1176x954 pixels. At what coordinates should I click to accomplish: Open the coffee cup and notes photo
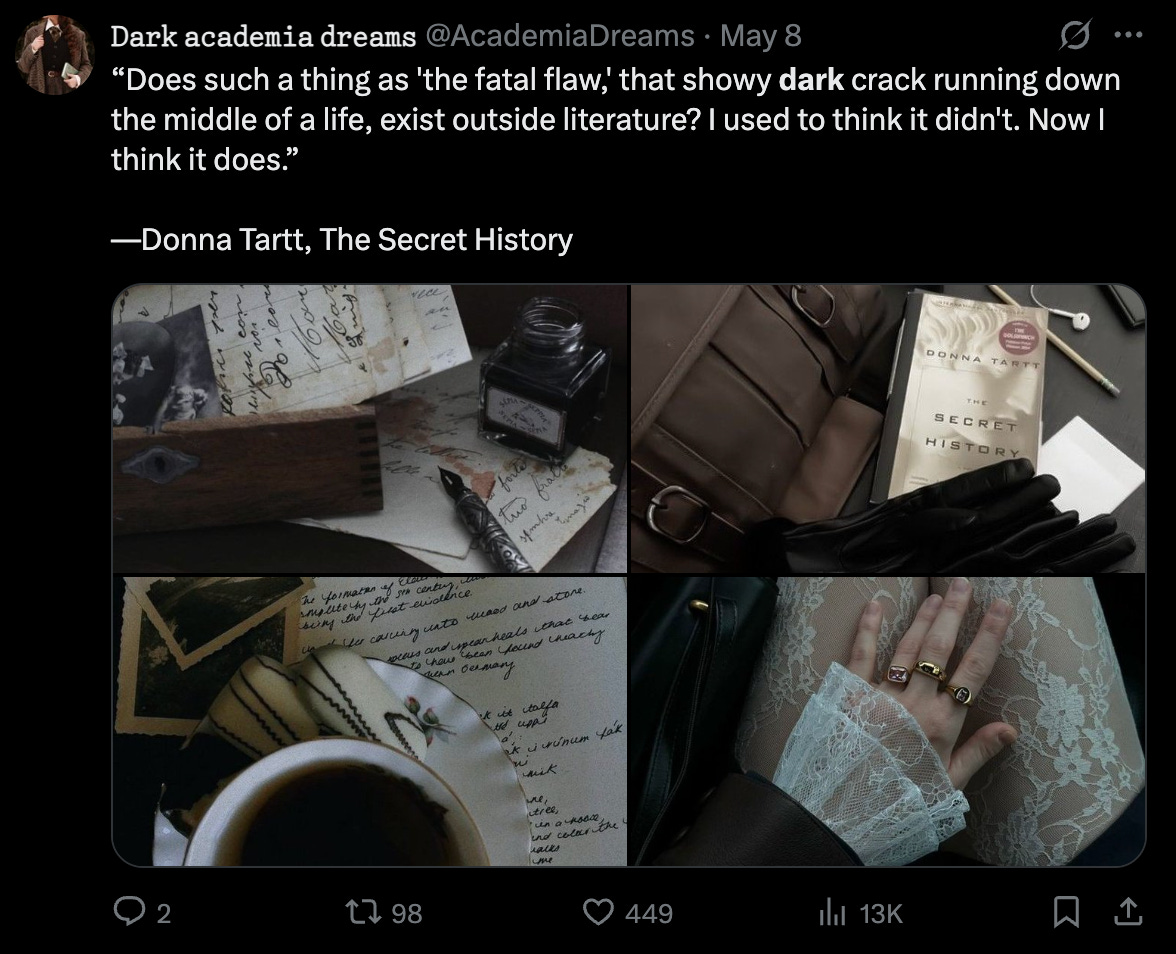pyautogui.click(x=370, y=721)
